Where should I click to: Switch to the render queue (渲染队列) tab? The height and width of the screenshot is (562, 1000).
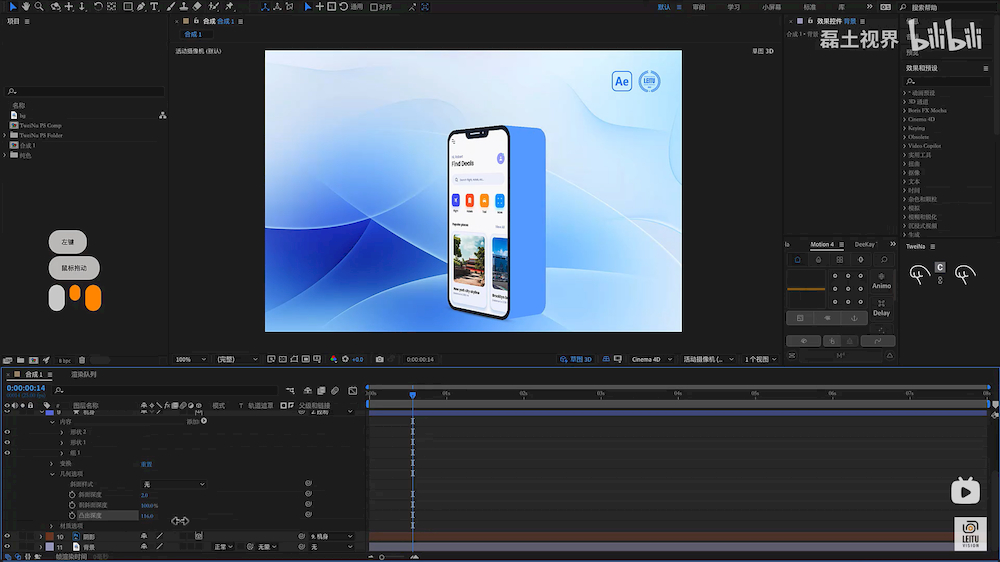coord(84,374)
